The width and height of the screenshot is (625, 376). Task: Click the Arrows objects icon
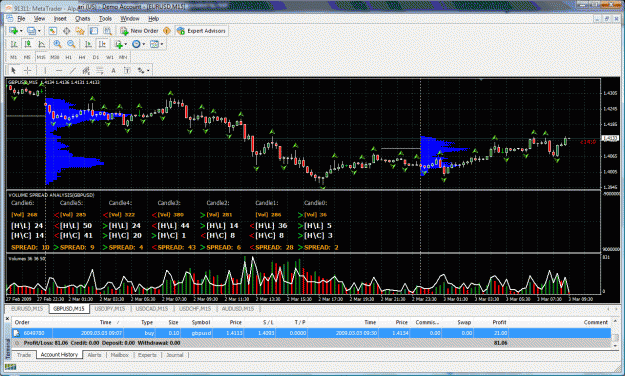141,71
